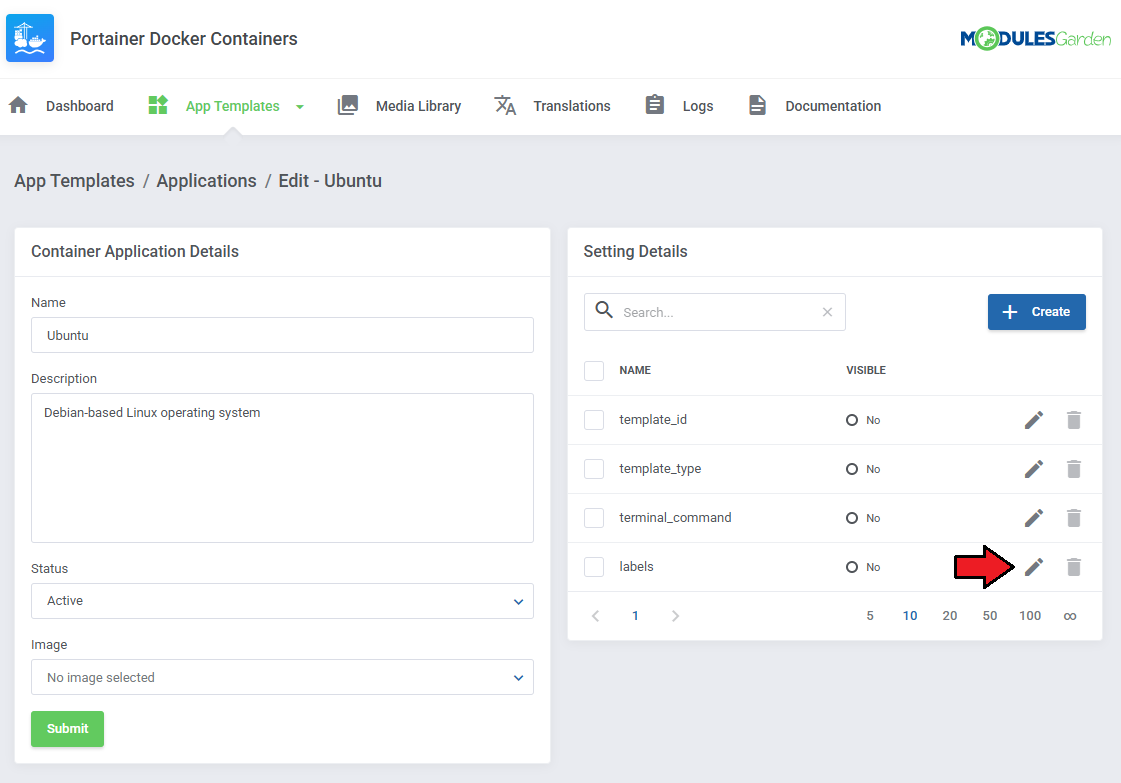Image resolution: width=1121 pixels, height=783 pixels.
Task: Edit the terminal_command setting
Action: tap(1034, 518)
